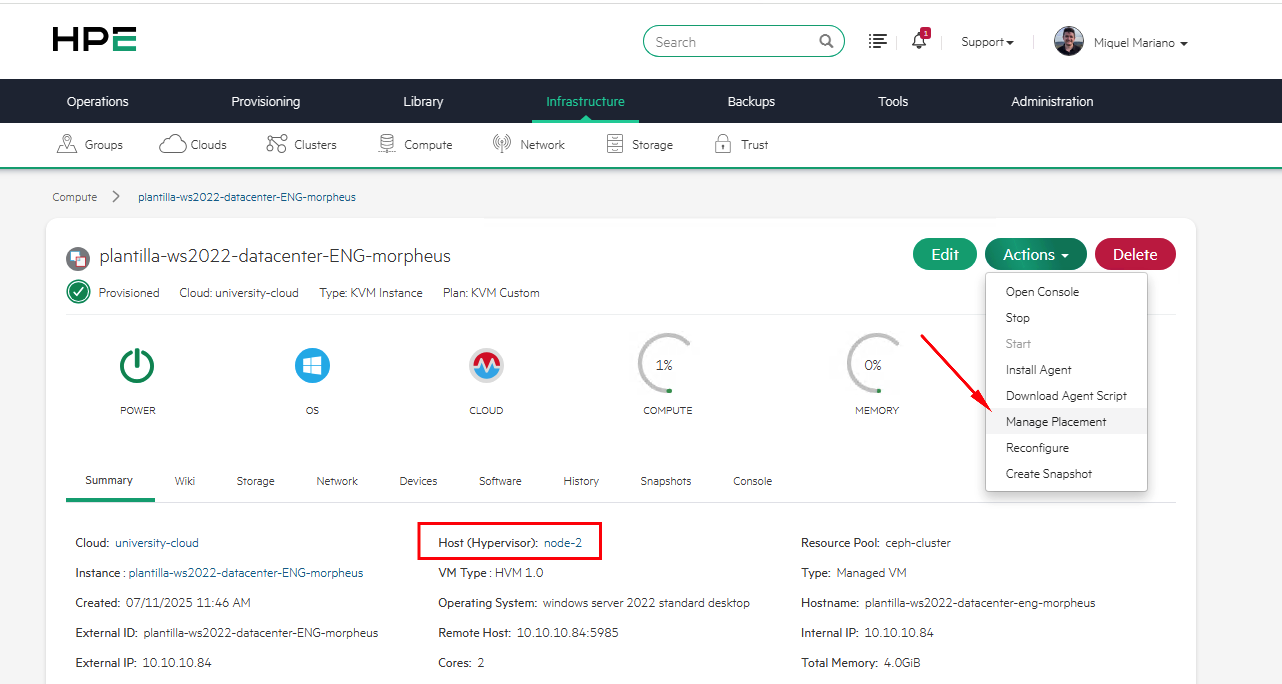Click the green POWER status icon
The height and width of the screenshot is (684, 1282).
tap(137, 366)
